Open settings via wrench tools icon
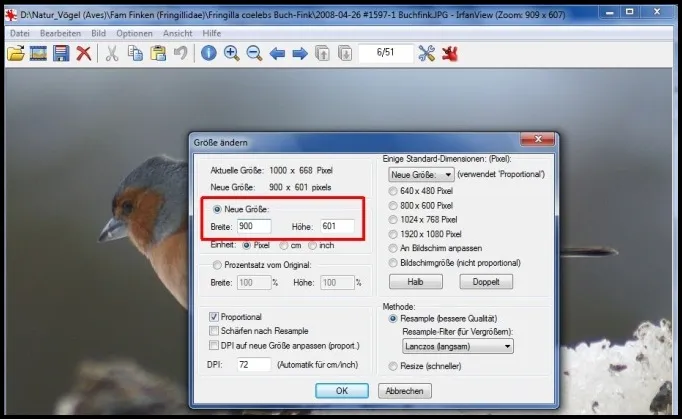682x419 pixels. (x=427, y=53)
